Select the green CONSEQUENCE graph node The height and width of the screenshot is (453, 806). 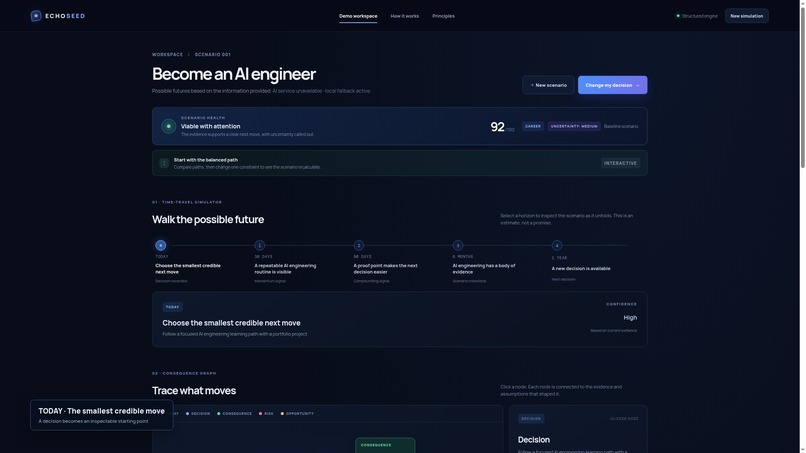[385, 445]
